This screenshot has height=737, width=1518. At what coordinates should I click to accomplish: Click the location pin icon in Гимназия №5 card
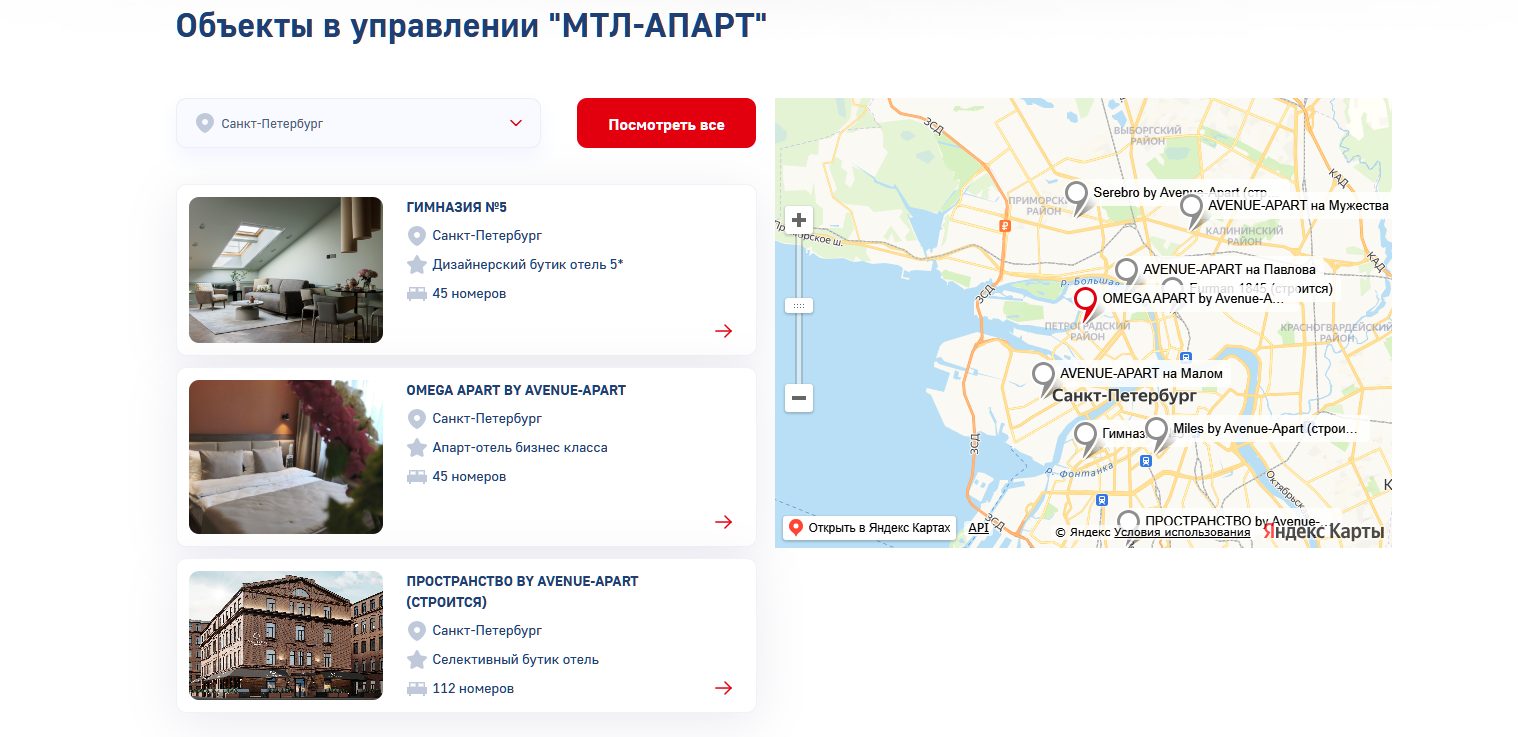point(417,236)
